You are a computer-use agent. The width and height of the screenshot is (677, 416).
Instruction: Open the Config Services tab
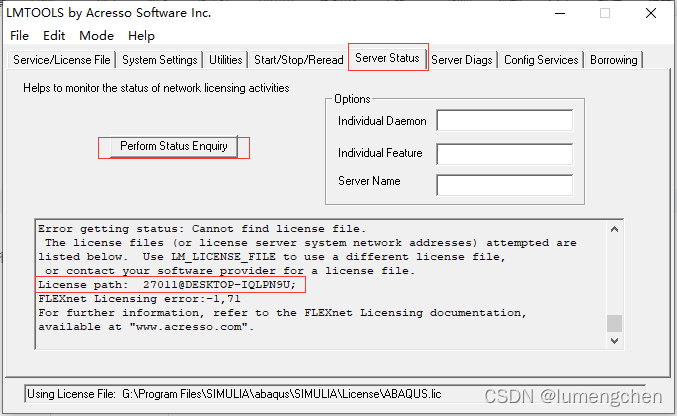541,60
